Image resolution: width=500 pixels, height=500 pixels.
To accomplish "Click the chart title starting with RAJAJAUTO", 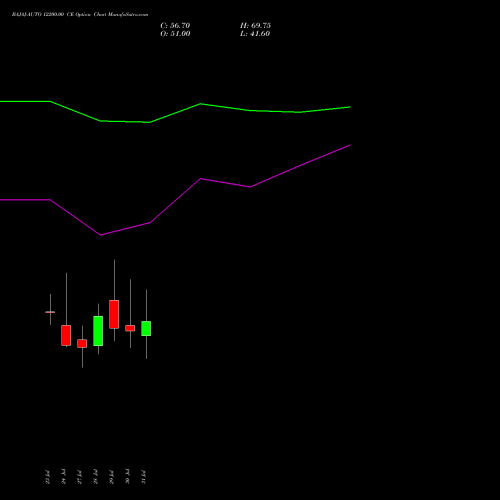I will [x=80, y=15].
